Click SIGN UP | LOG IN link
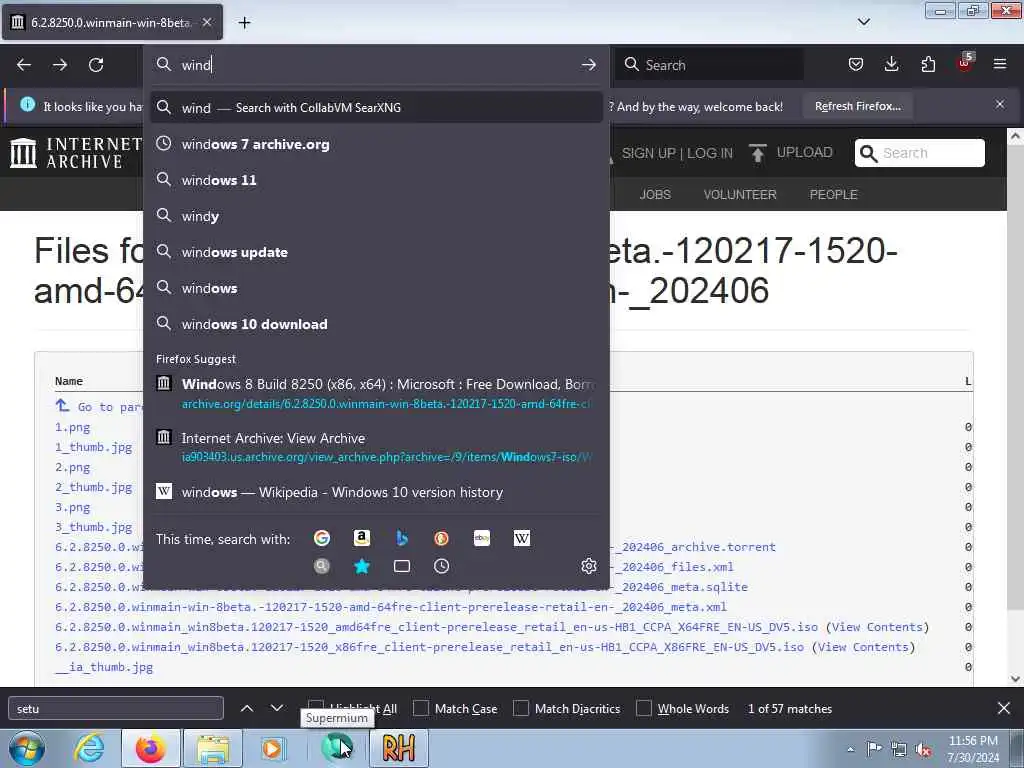The width and height of the screenshot is (1024, 768). (677, 153)
